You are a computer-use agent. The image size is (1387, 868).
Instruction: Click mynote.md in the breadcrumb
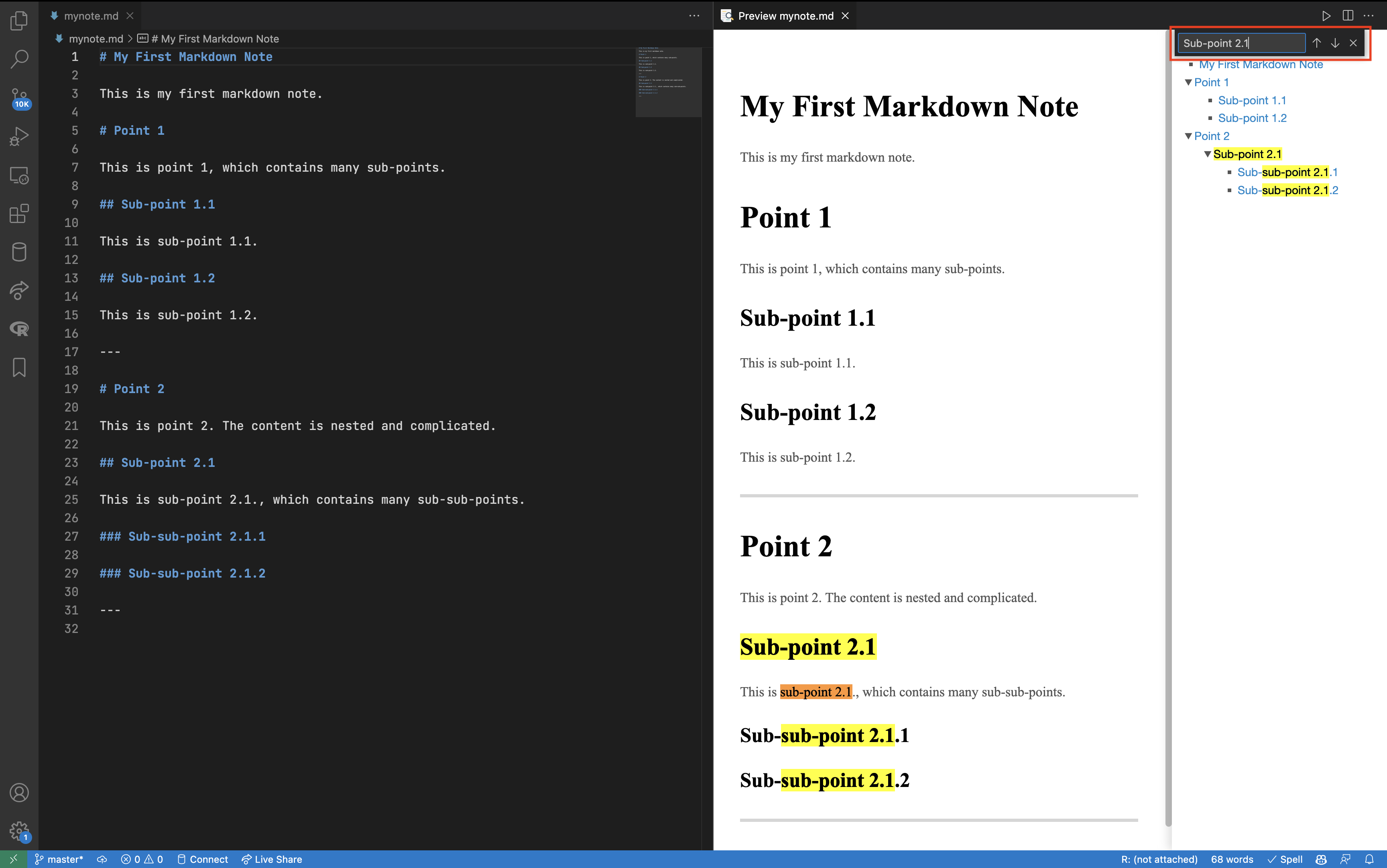96,39
